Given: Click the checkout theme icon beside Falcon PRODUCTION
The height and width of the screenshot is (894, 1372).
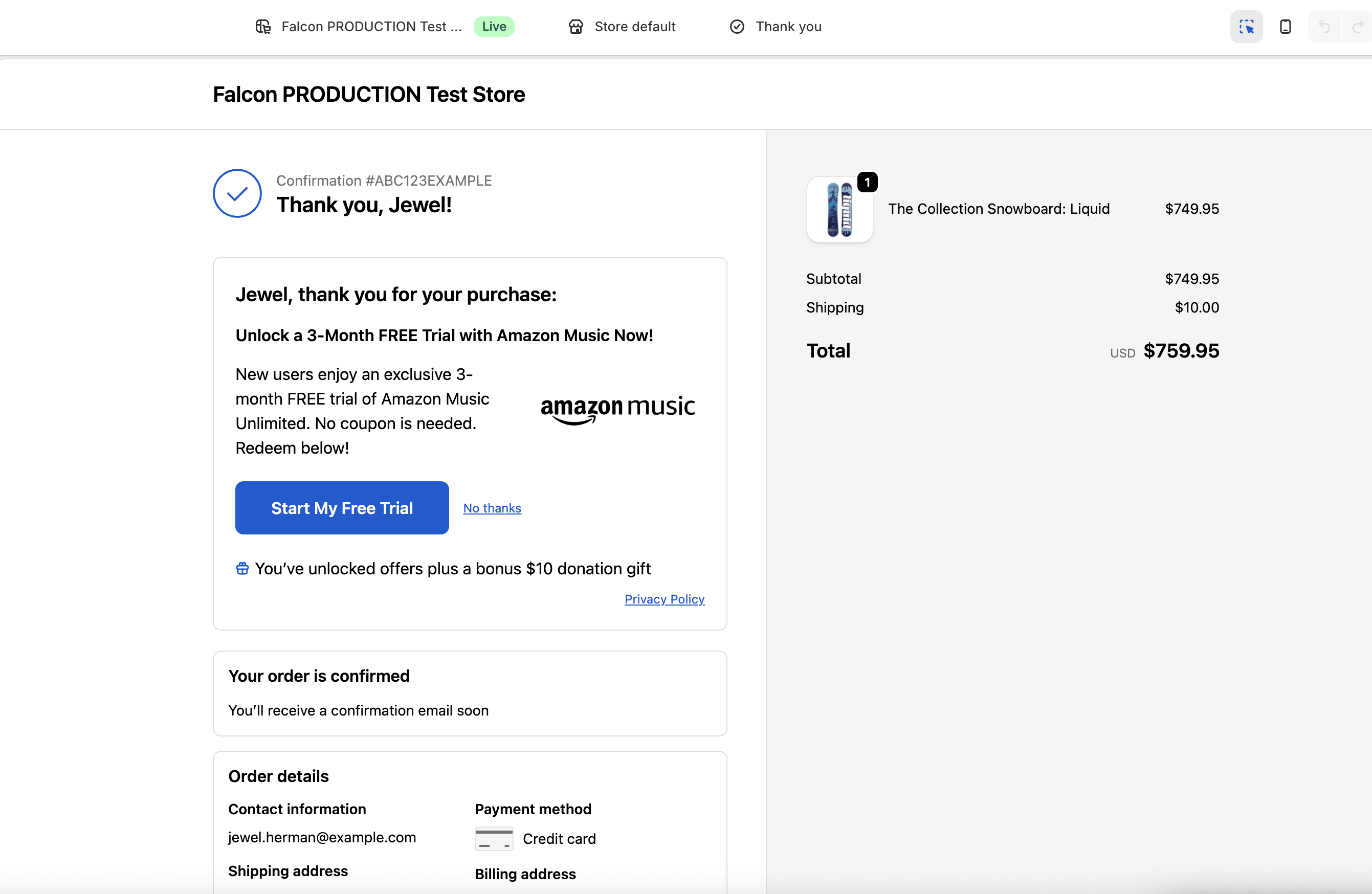Looking at the screenshot, I should coord(263,27).
